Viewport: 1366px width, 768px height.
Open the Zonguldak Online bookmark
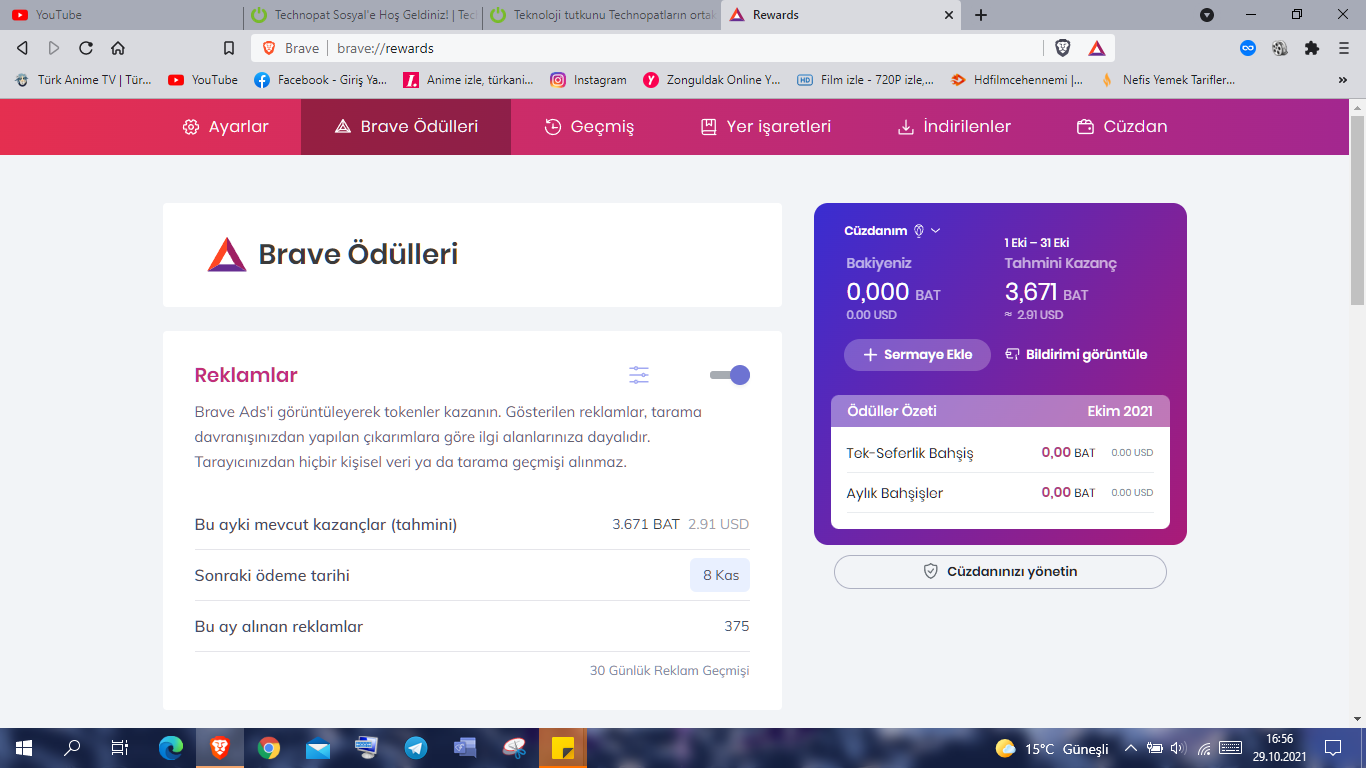[x=712, y=80]
